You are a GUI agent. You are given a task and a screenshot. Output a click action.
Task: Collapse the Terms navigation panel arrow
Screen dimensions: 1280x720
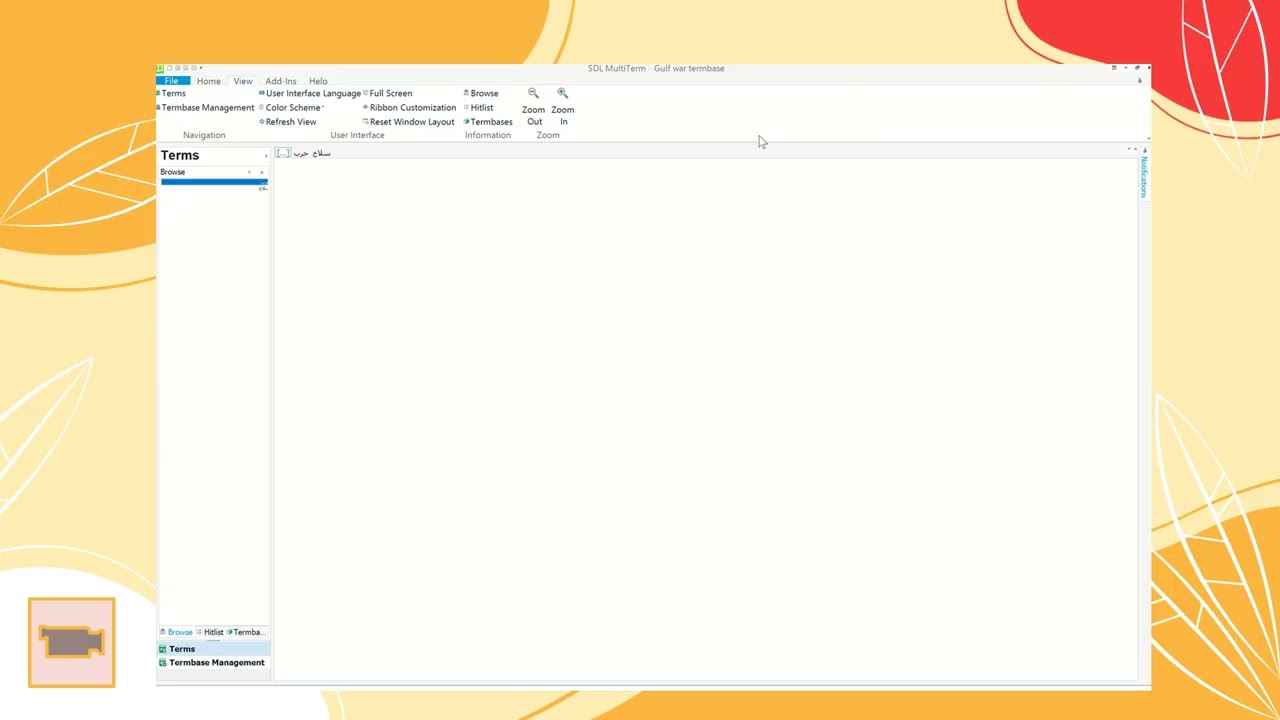click(265, 156)
